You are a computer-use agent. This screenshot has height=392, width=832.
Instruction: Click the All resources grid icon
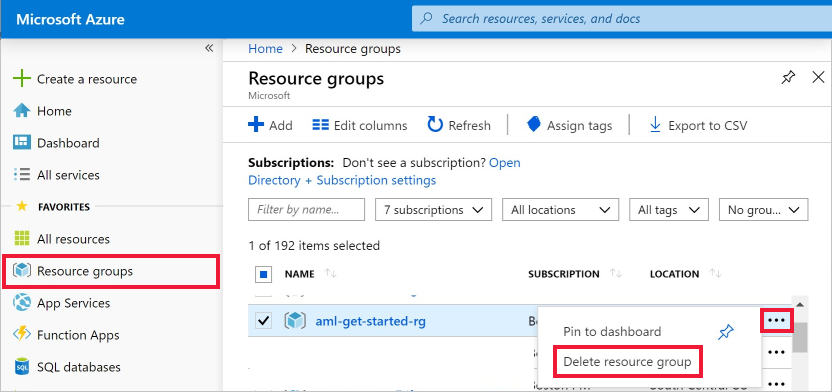coord(22,239)
